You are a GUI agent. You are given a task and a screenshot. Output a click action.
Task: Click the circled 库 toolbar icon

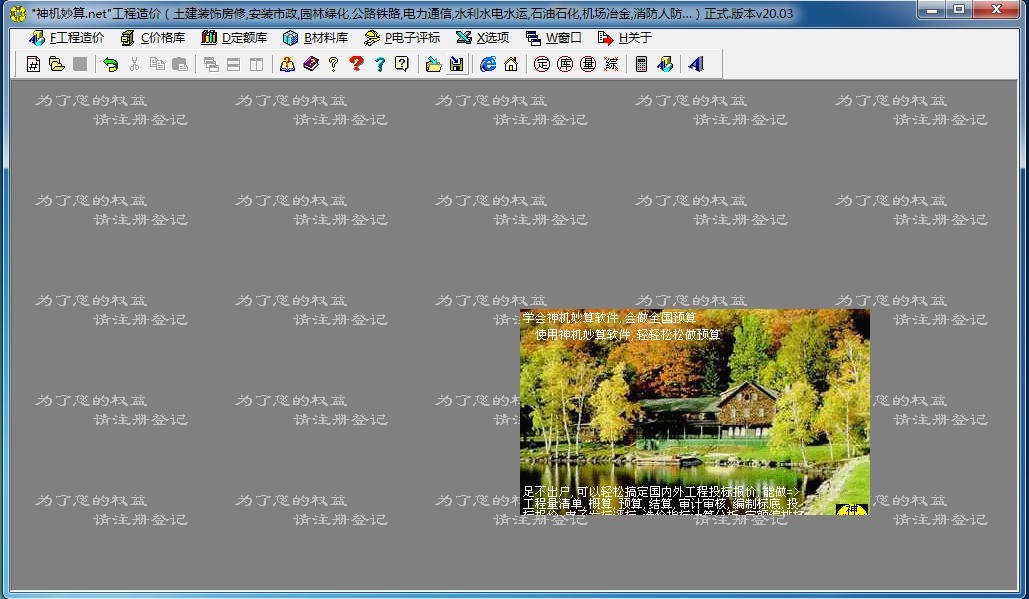(565, 64)
